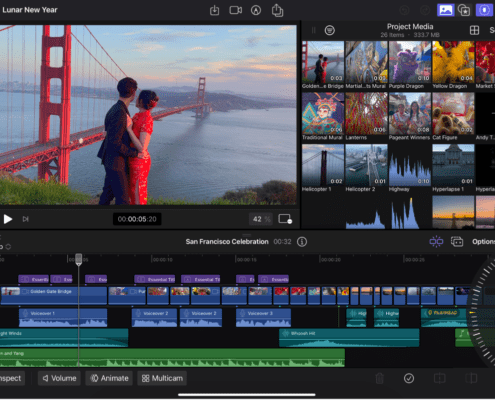495x400 pixels.
Task: Select the Voiceover 1 audio clip
Action: 63,318
